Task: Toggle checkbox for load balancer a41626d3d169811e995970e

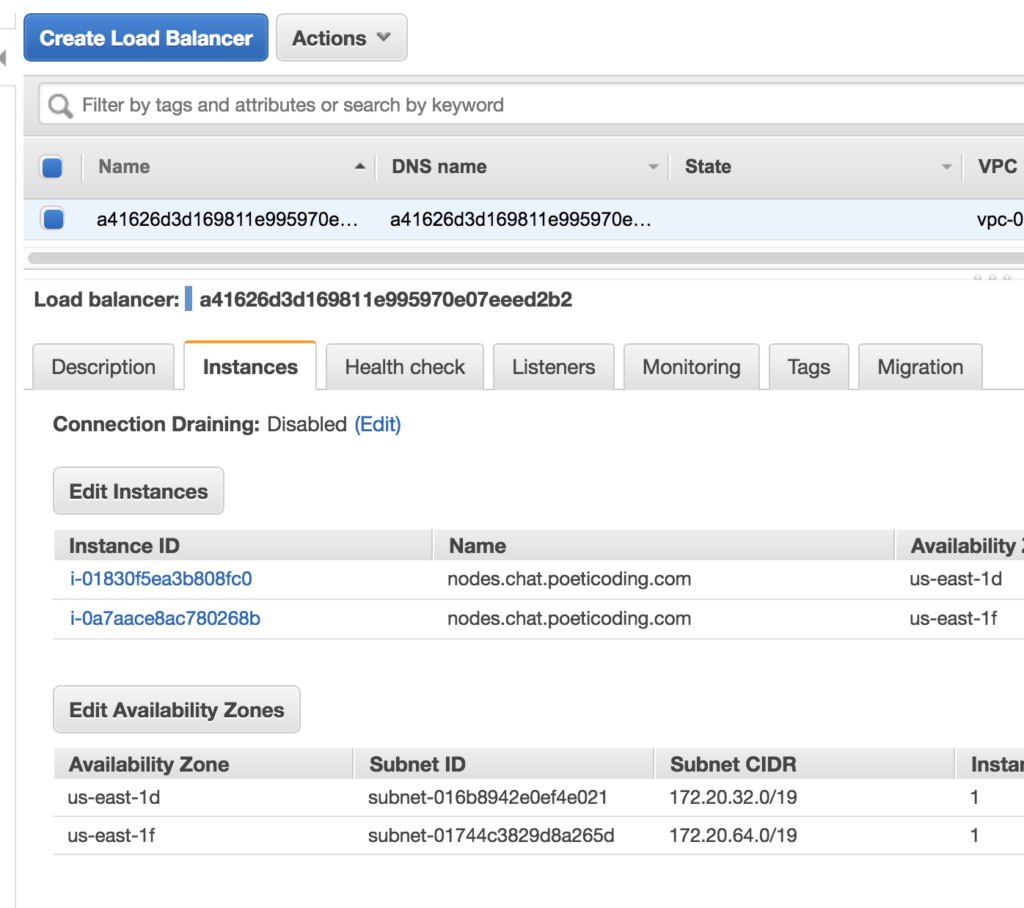Action: coord(53,218)
